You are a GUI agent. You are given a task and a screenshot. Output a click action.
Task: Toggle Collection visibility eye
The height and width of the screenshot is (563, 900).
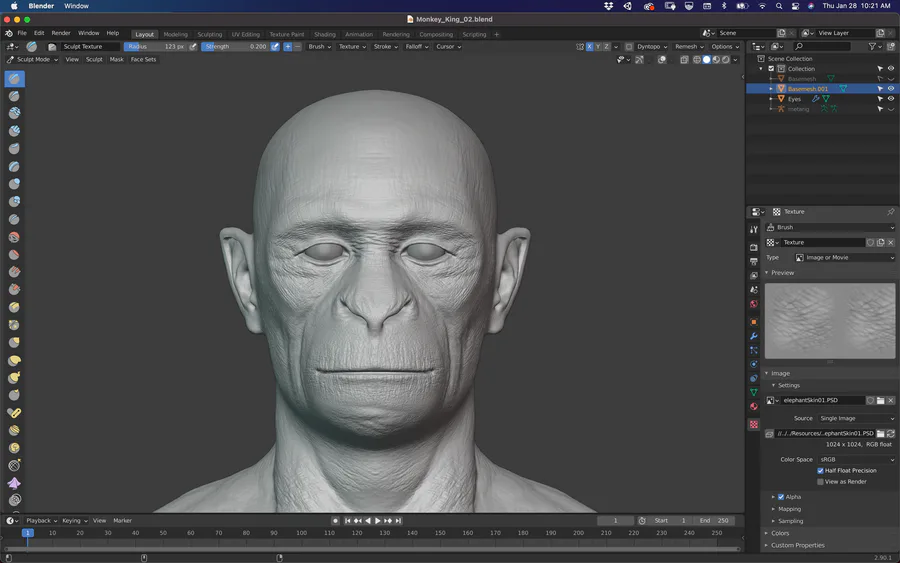point(891,68)
